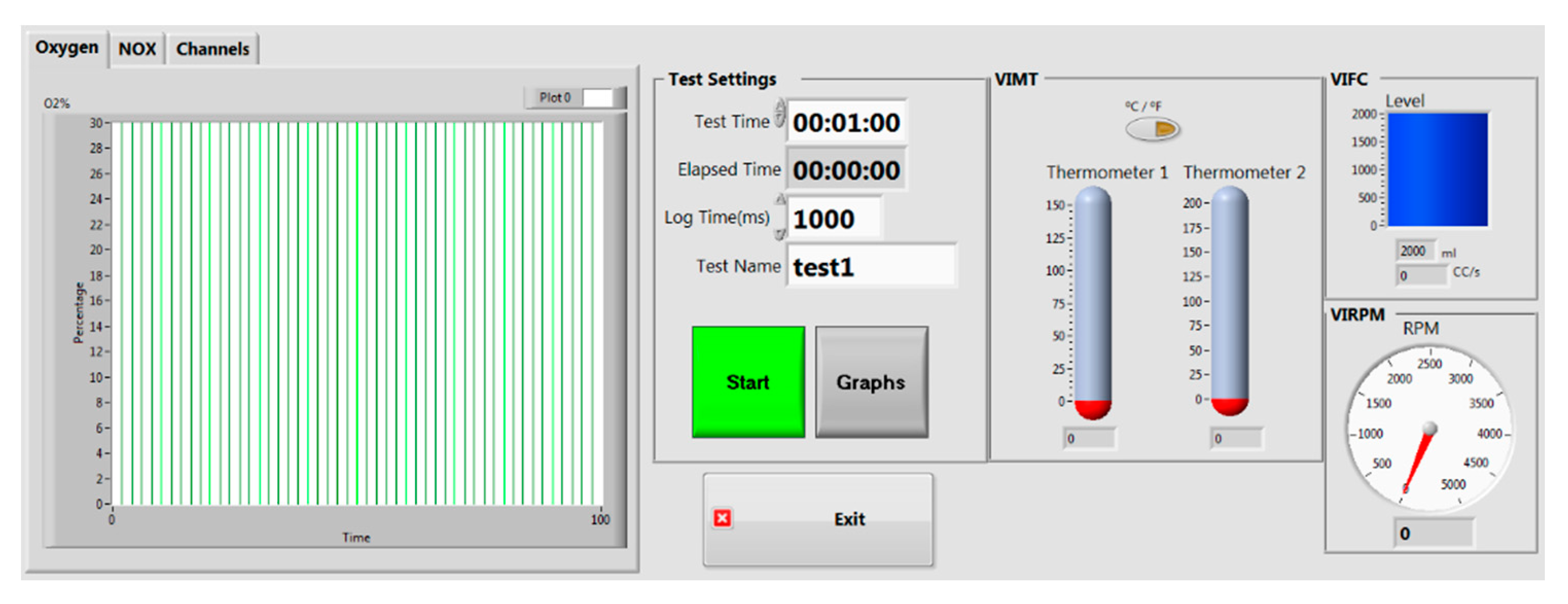Click the Plot 0 legend color box
The height and width of the screenshot is (604, 1568).
[x=598, y=97]
